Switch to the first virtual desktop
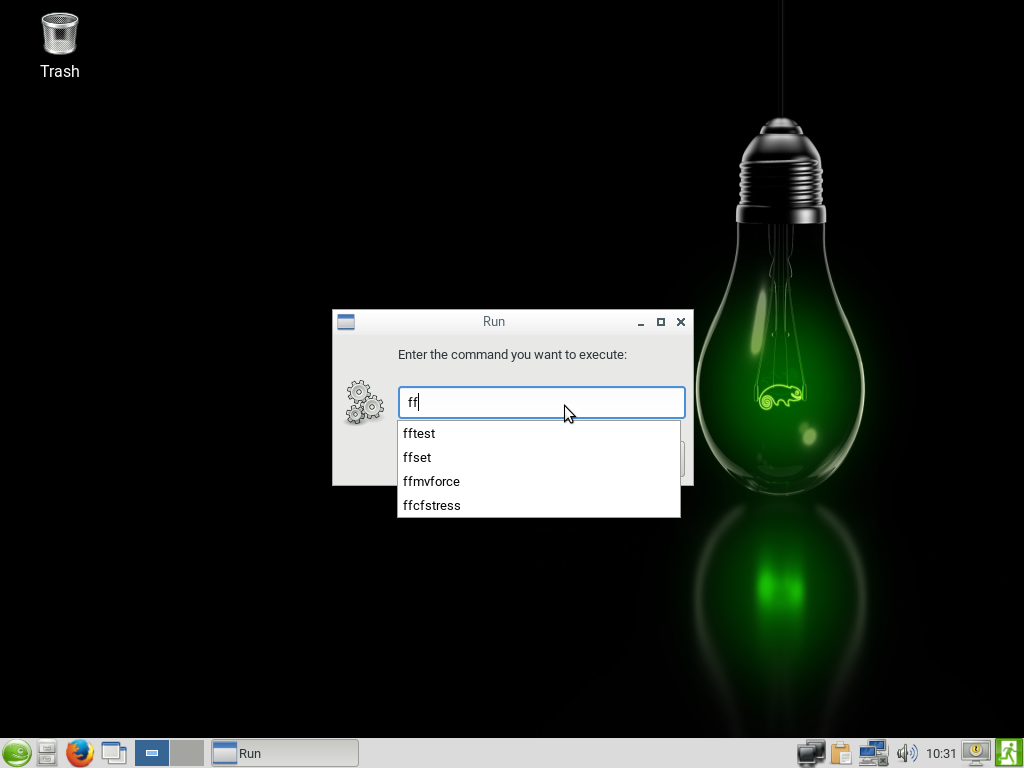The height and width of the screenshot is (768, 1024). coord(152,753)
